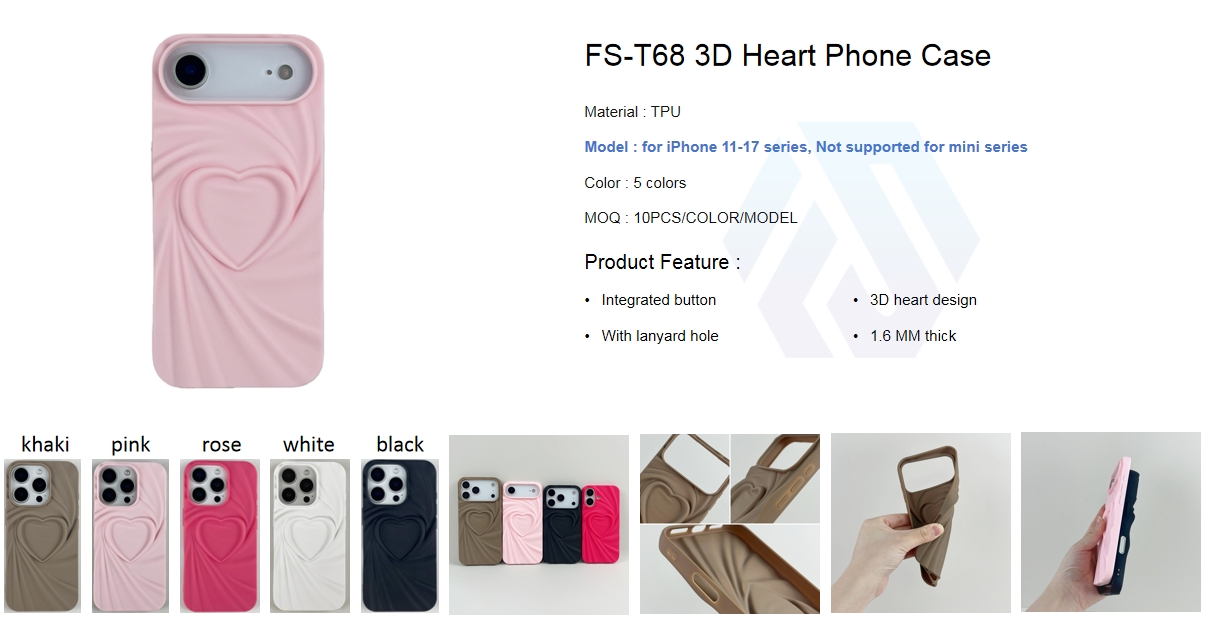Click the FS-T68 3D Heart Phone Case title

[x=787, y=56]
